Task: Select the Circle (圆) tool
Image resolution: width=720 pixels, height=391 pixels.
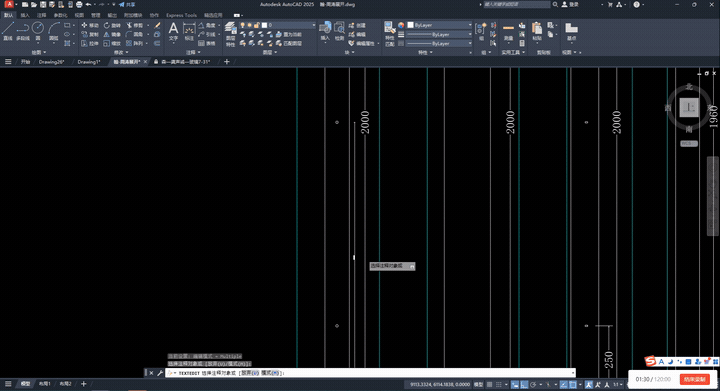Action: point(38,31)
